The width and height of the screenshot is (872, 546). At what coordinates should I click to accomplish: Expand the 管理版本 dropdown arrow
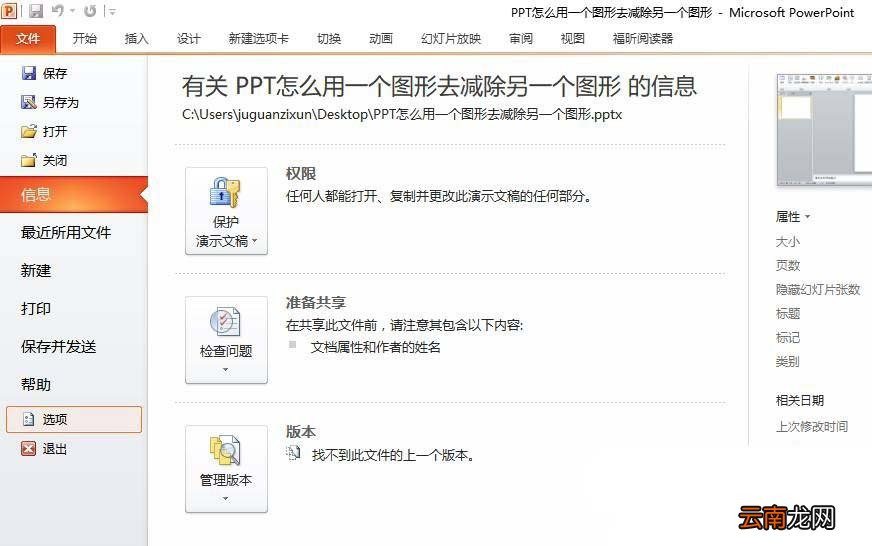(x=225, y=499)
